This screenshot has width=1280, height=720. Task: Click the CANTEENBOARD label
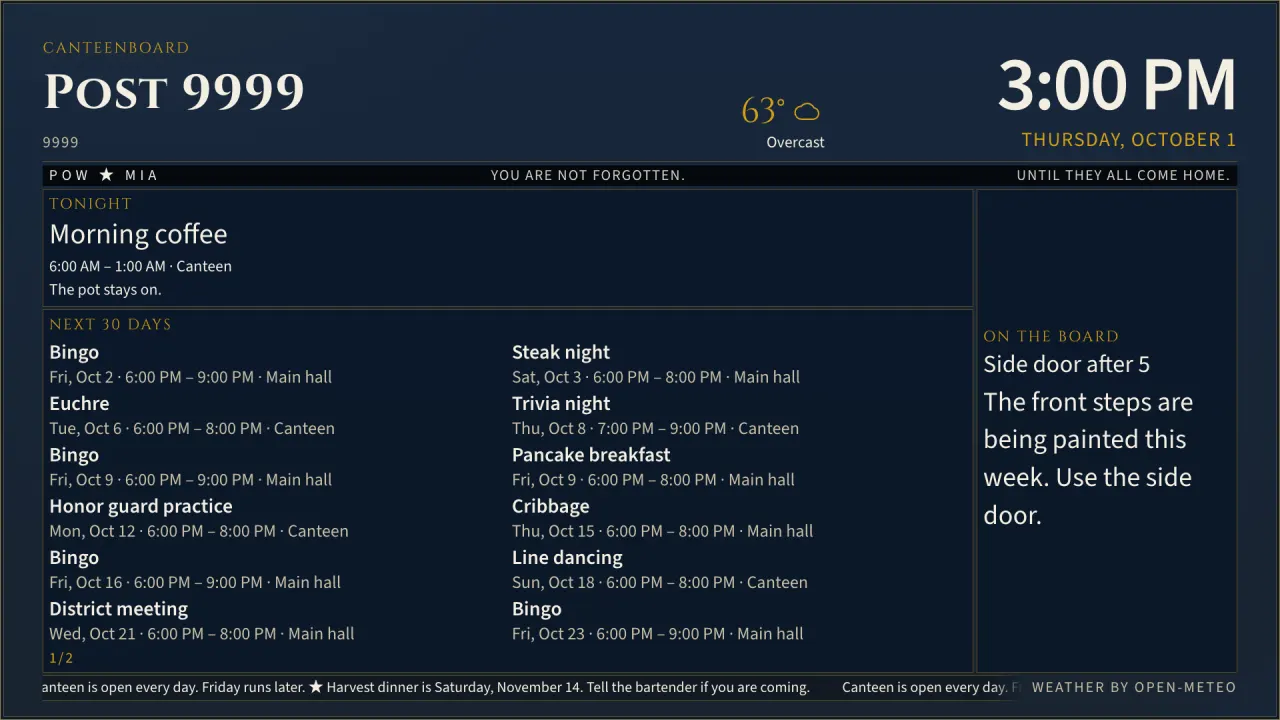point(116,48)
